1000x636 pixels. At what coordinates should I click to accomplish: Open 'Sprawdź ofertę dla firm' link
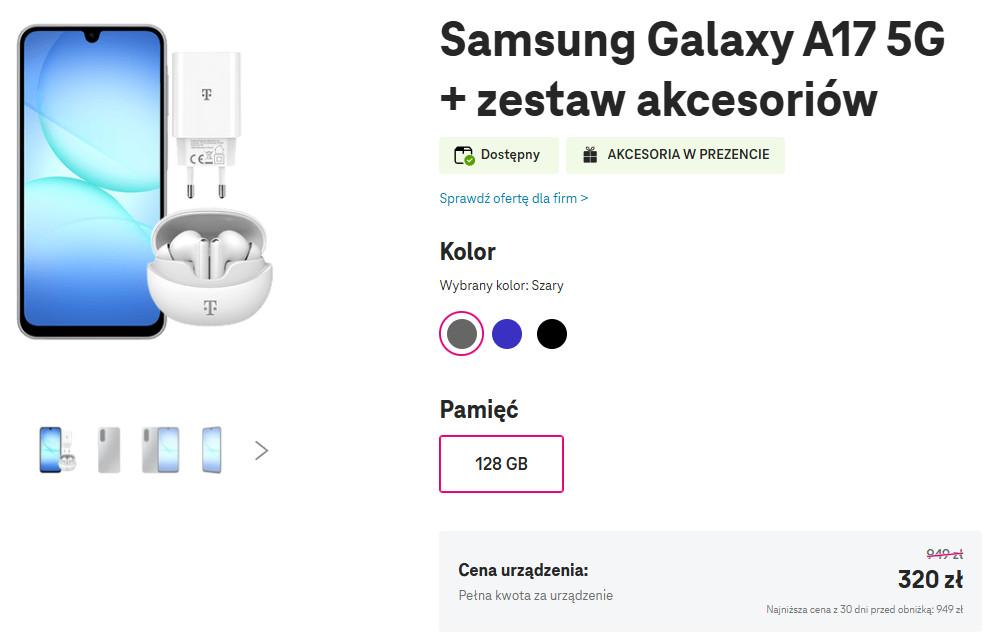514,198
